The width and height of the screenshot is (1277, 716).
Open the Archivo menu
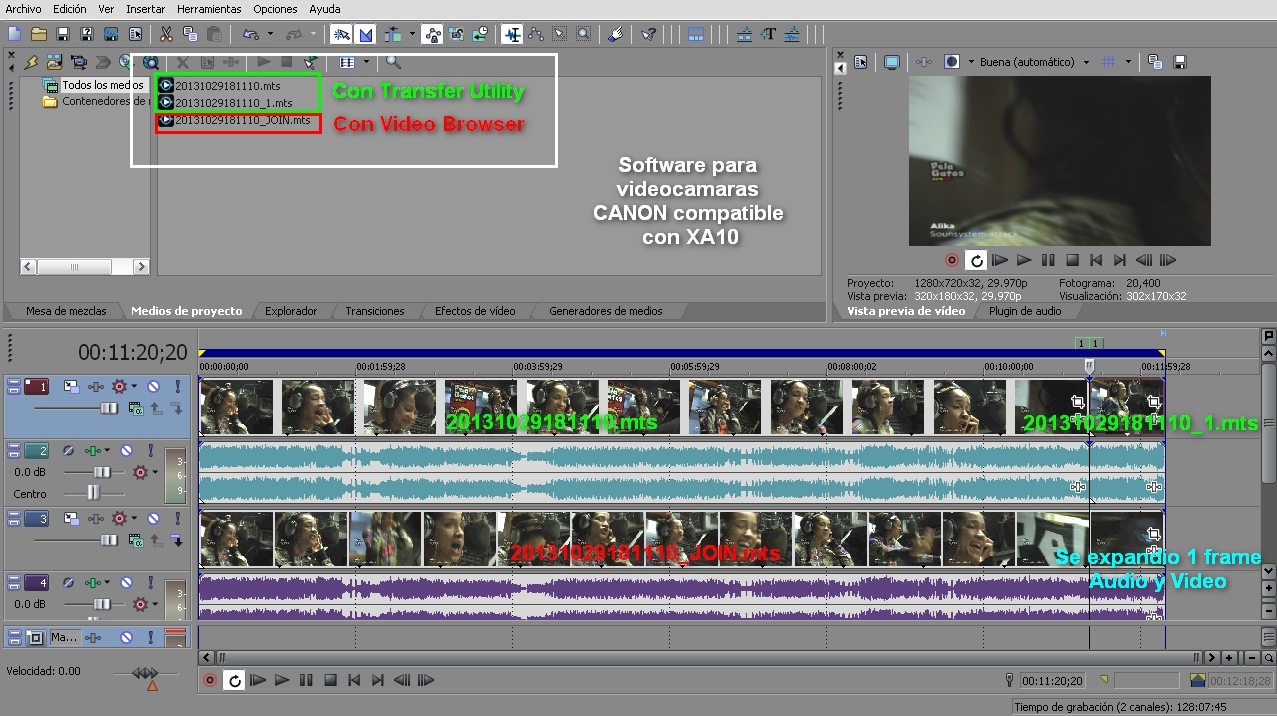pos(23,9)
